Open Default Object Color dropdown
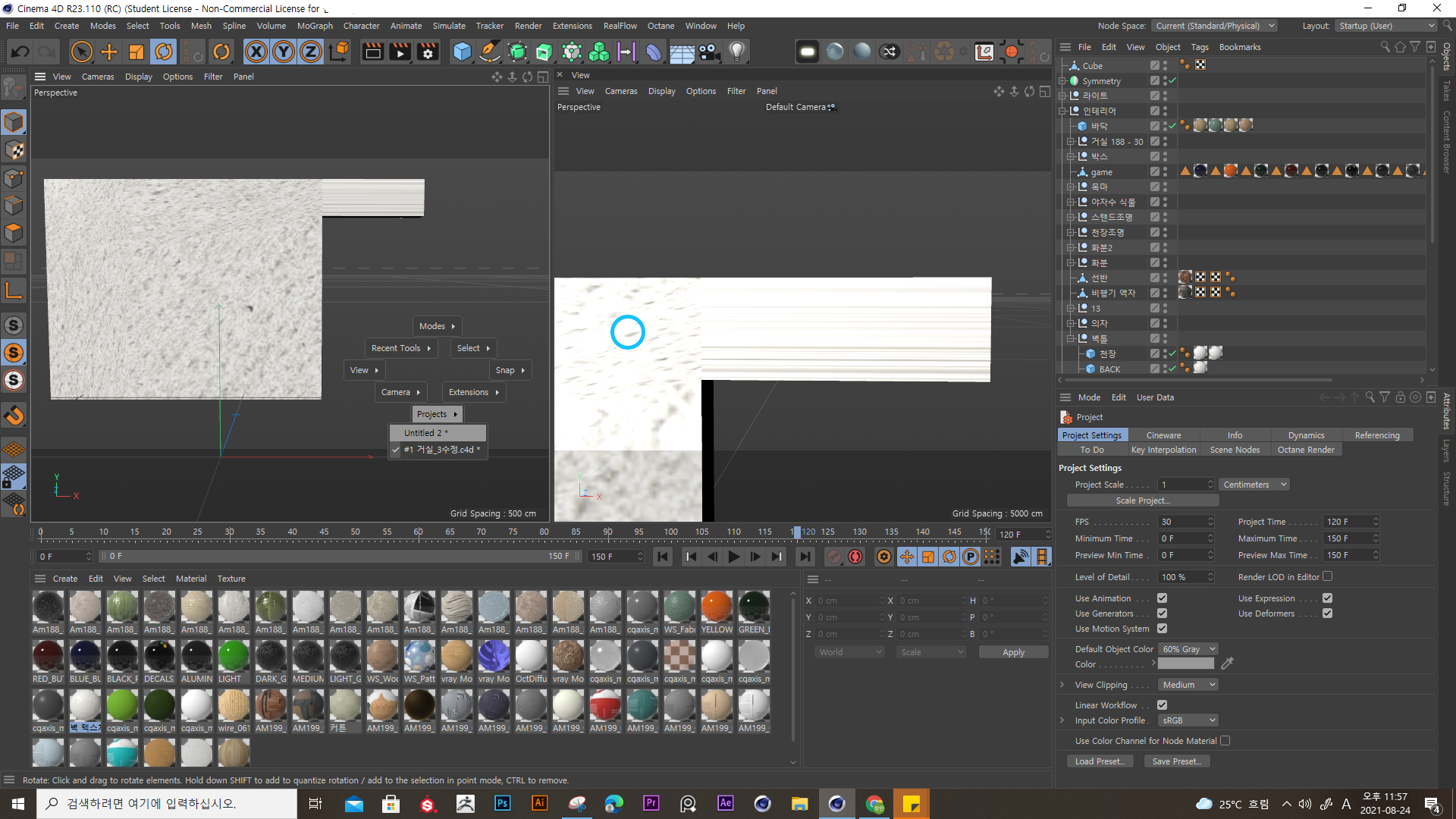 (x=1189, y=649)
